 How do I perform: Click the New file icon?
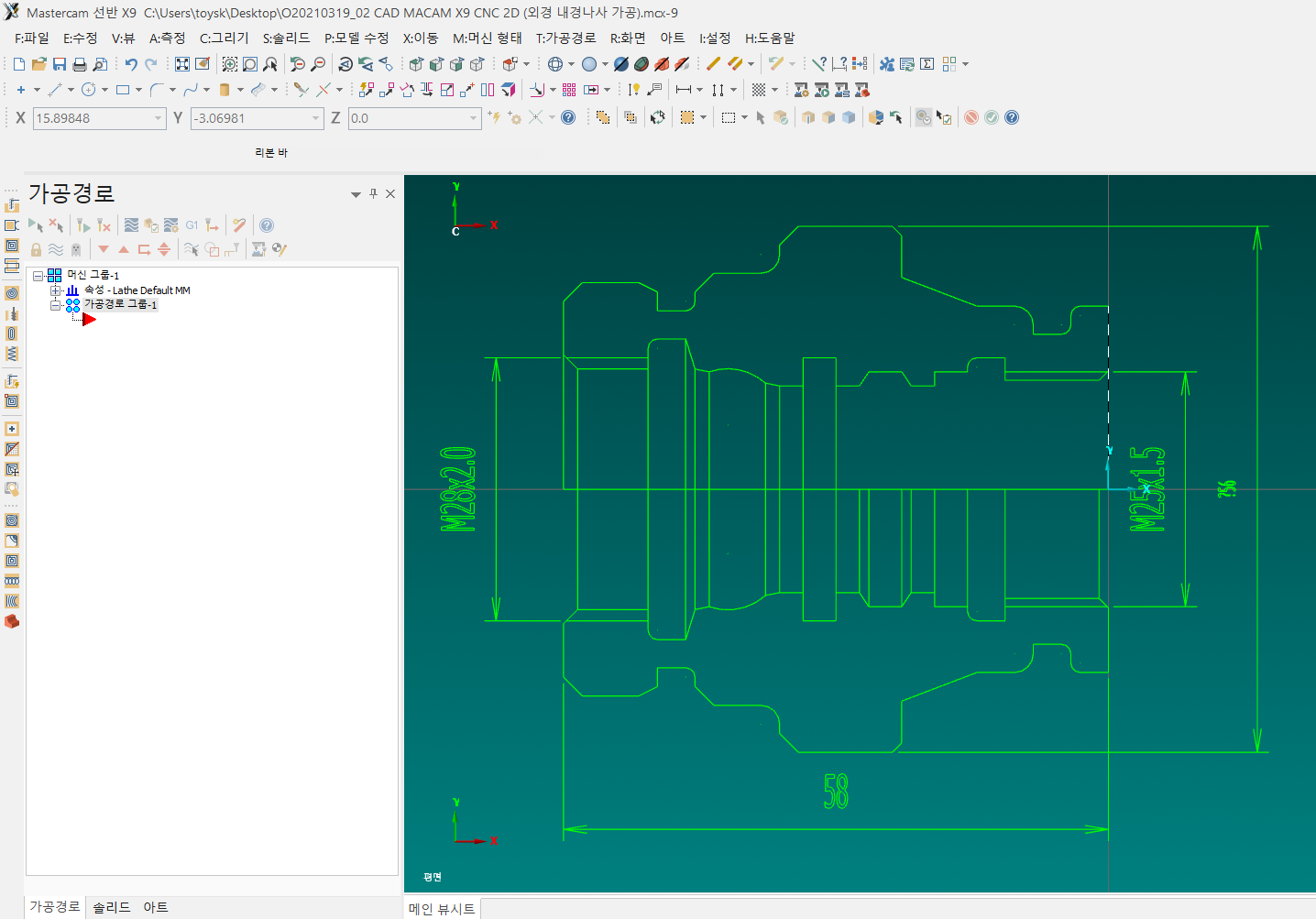tap(19, 64)
